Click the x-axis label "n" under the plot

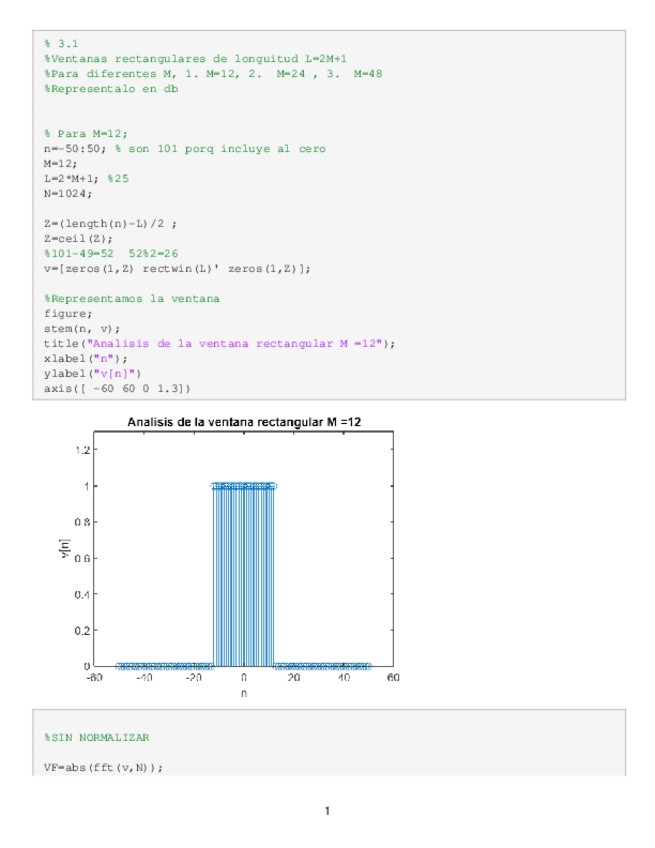[x=244, y=692]
